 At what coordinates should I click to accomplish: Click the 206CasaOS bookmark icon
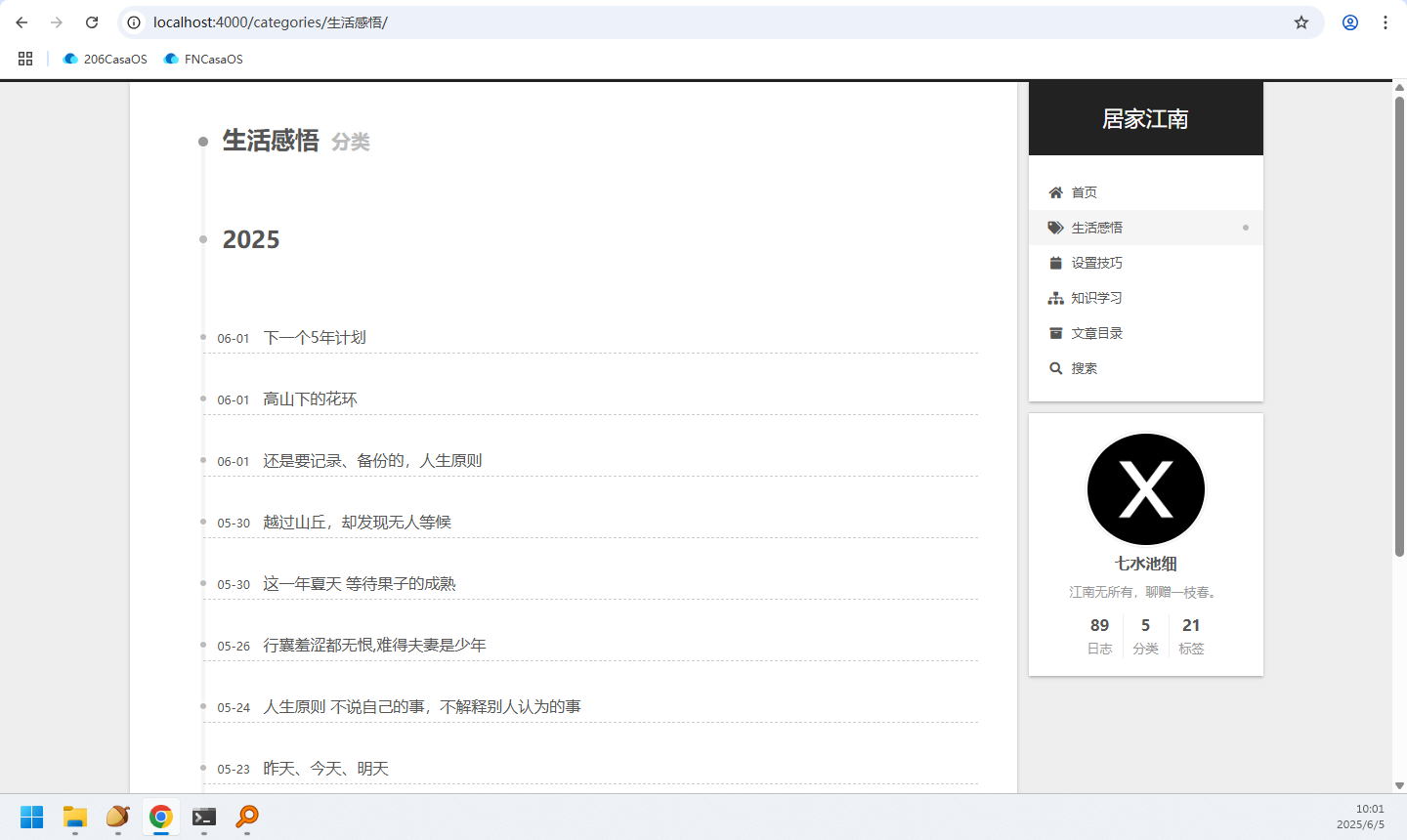point(70,59)
